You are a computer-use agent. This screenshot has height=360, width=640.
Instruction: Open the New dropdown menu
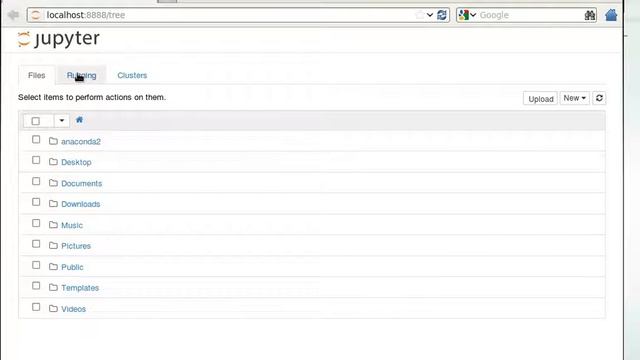point(574,98)
